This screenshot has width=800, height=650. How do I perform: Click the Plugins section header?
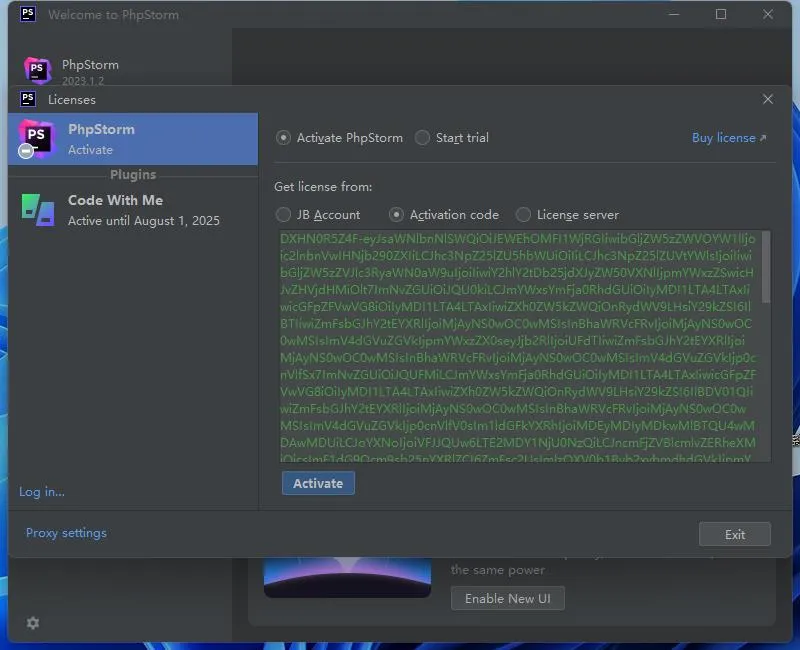[133, 174]
